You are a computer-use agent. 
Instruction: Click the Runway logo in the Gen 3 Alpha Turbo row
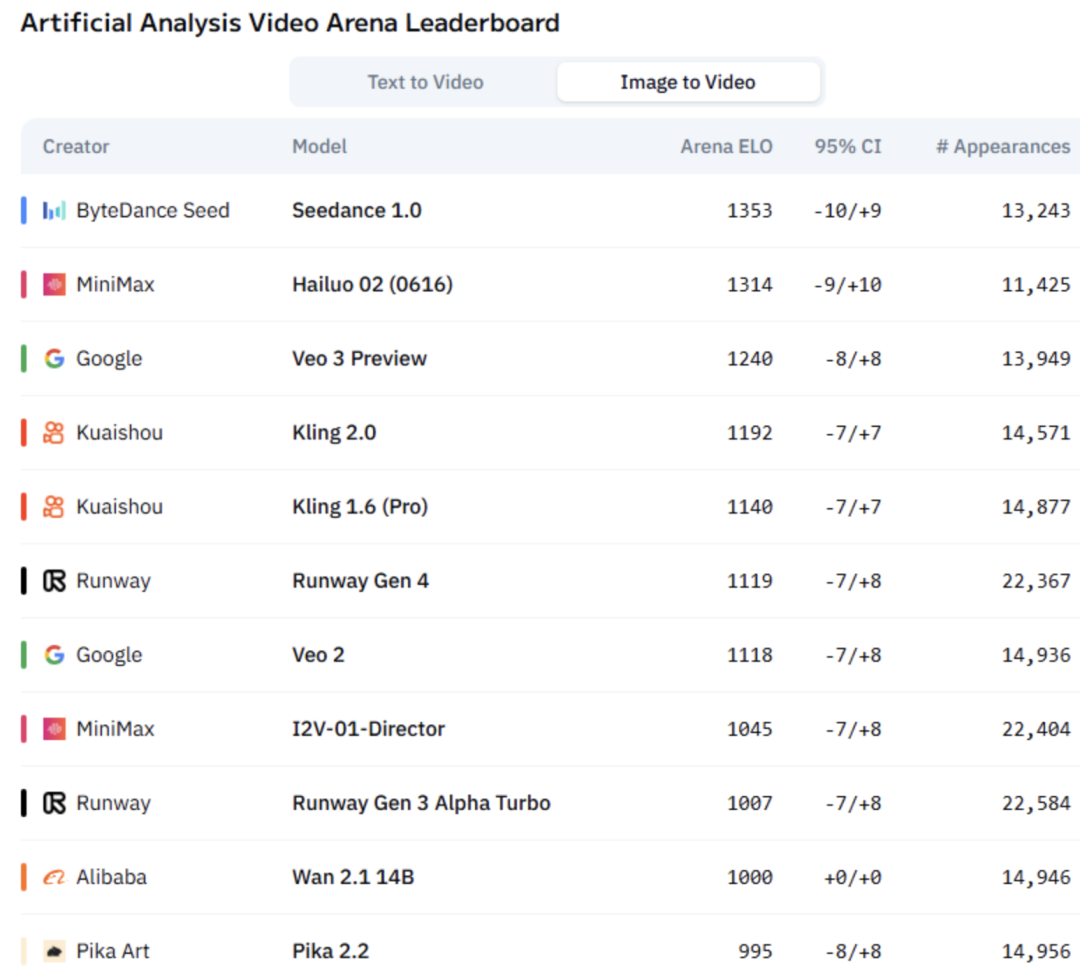tap(54, 803)
